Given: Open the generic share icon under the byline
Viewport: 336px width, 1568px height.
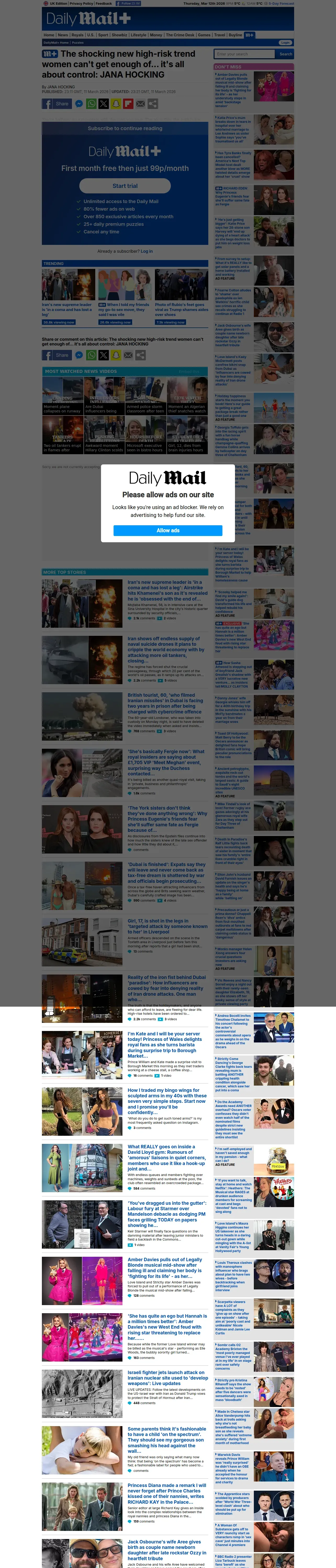Looking at the screenshot, I should [x=153, y=104].
